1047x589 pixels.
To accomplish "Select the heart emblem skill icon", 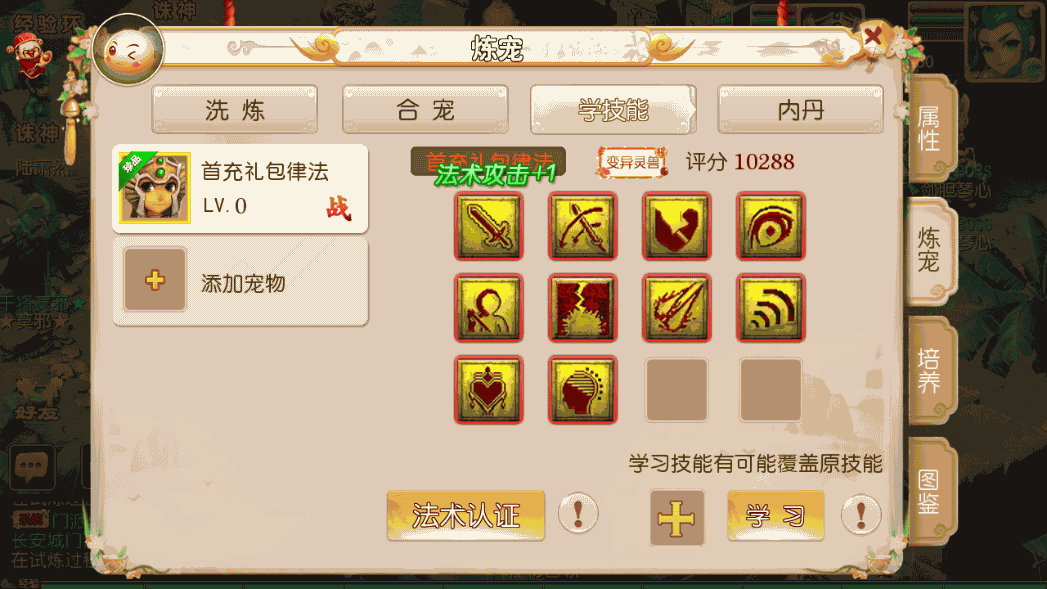I will pos(488,390).
